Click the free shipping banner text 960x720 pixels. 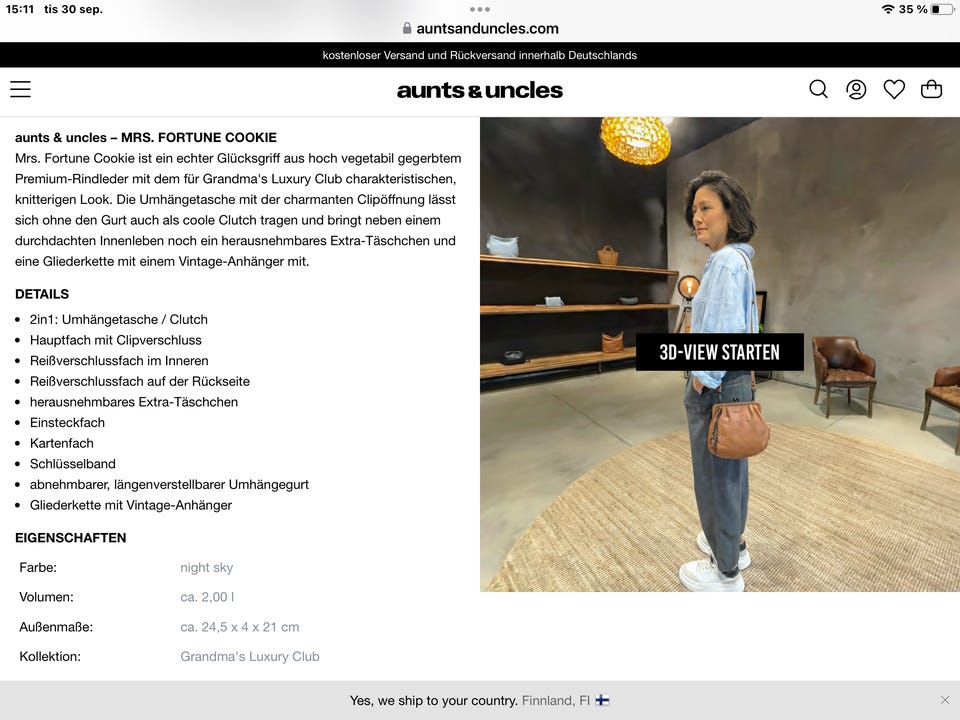[479, 55]
